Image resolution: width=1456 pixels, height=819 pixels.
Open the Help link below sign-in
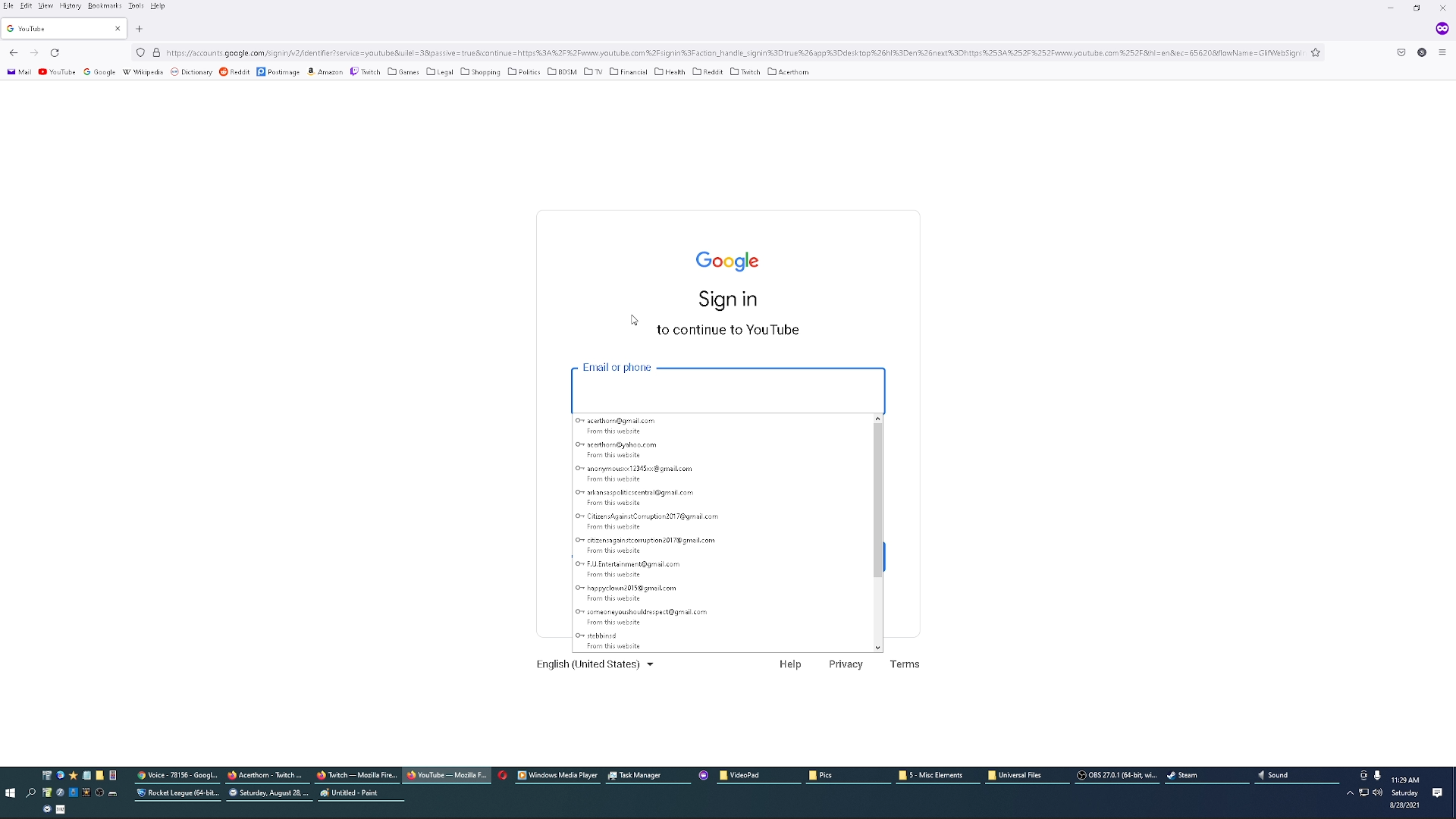point(790,664)
